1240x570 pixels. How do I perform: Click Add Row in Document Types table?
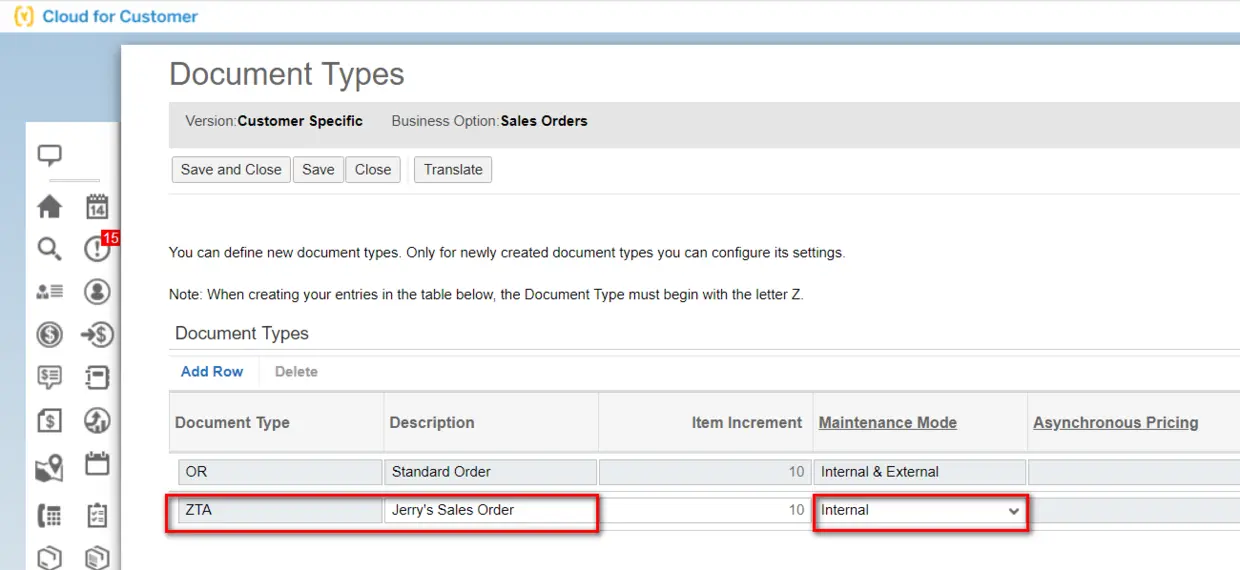coord(212,371)
